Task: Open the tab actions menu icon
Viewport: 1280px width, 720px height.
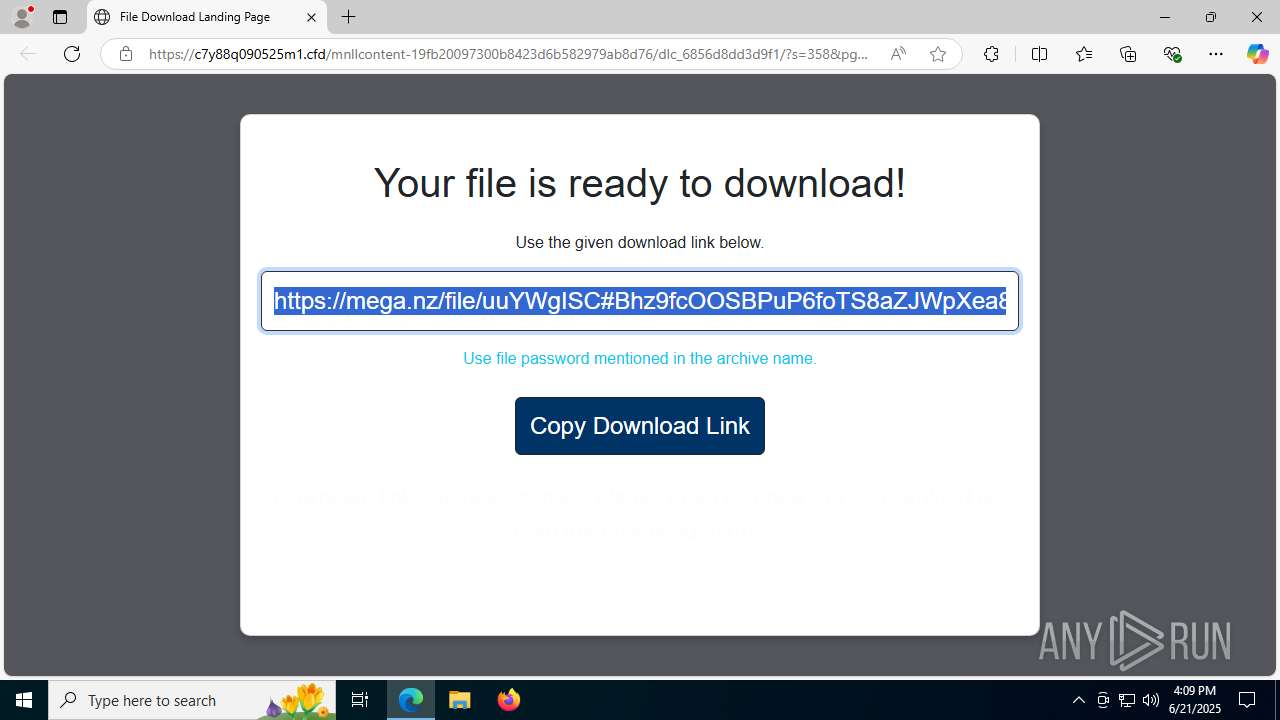Action: pyautogui.click(x=60, y=17)
